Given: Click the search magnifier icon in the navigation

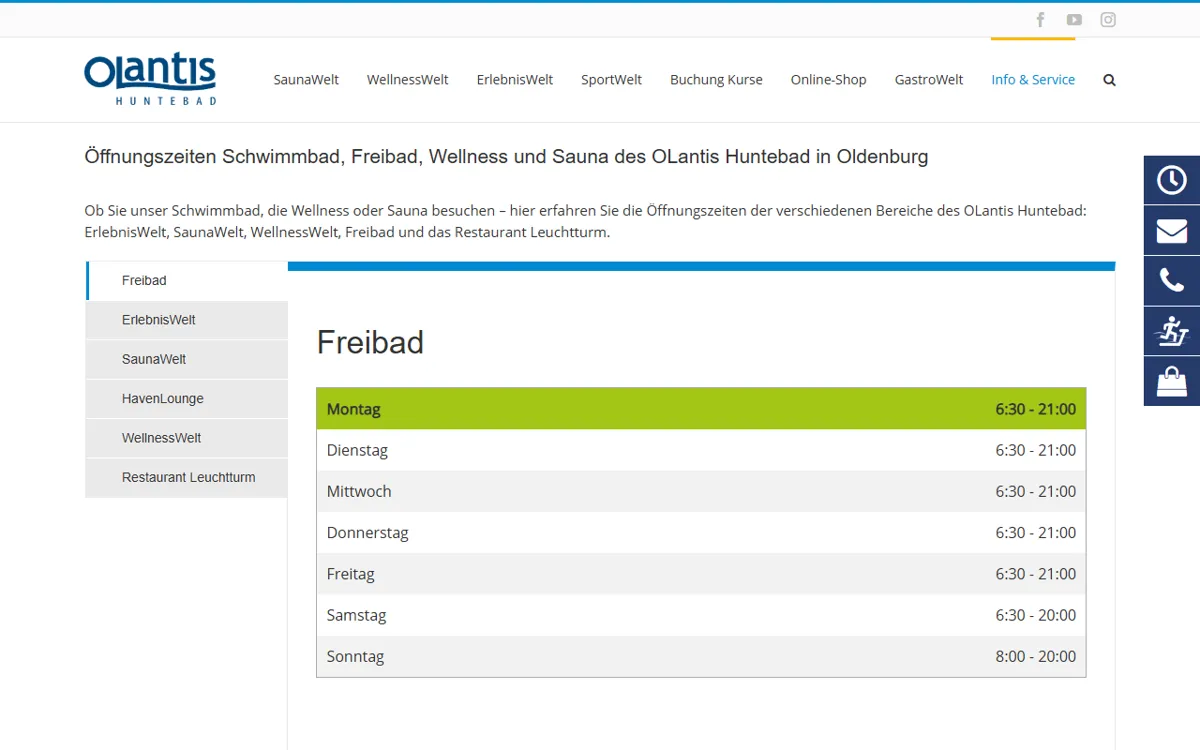Looking at the screenshot, I should tap(1109, 80).
